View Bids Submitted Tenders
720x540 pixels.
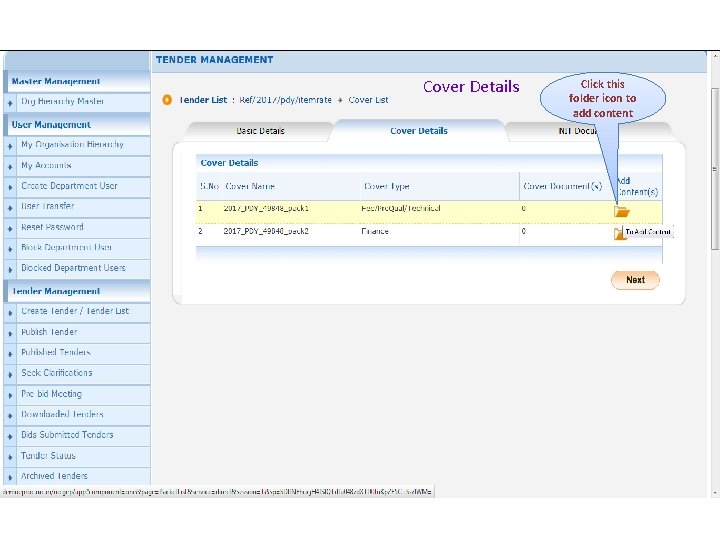tap(67, 435)
